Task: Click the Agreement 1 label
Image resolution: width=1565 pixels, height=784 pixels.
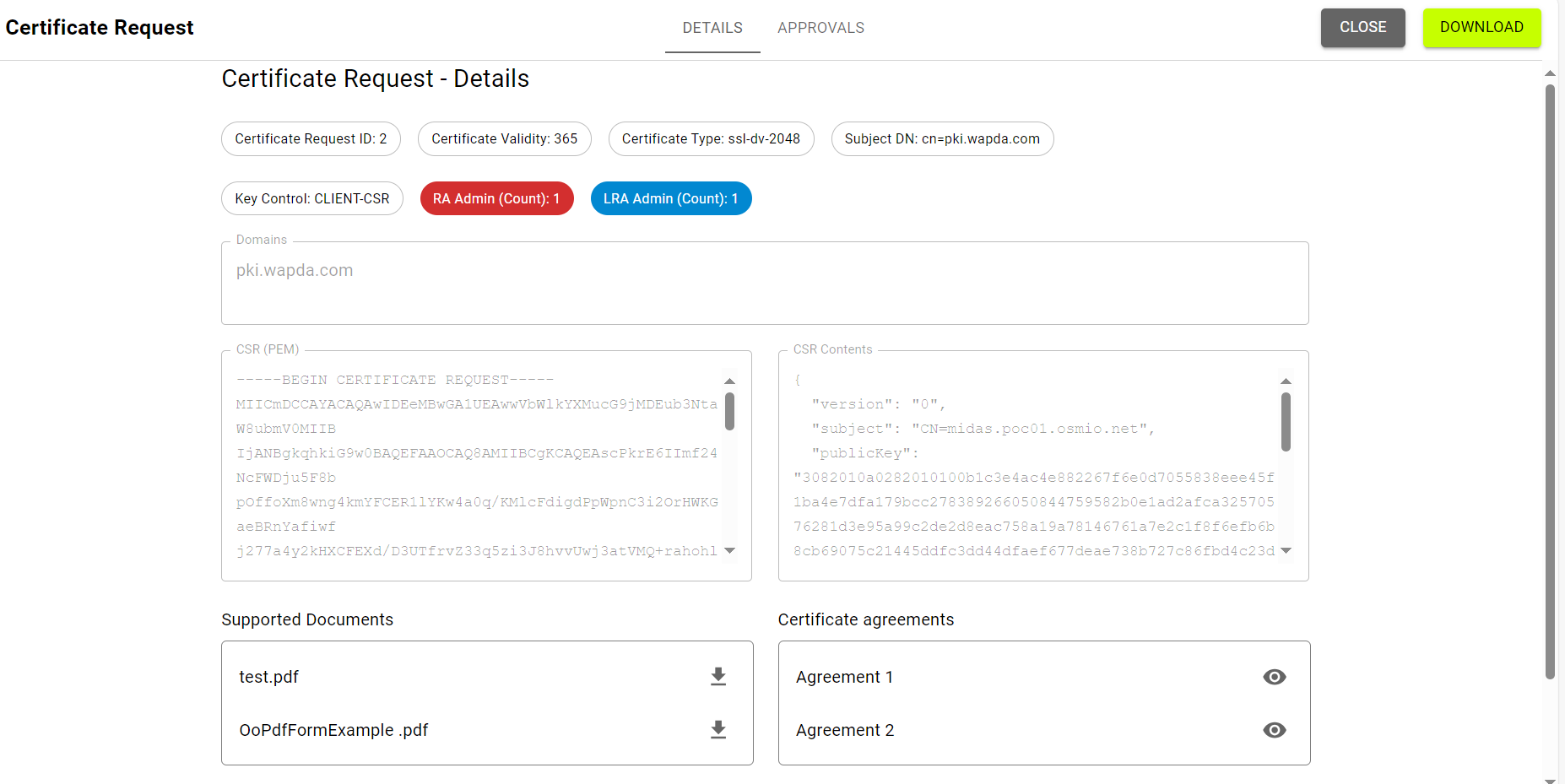Action: point(844,677)
